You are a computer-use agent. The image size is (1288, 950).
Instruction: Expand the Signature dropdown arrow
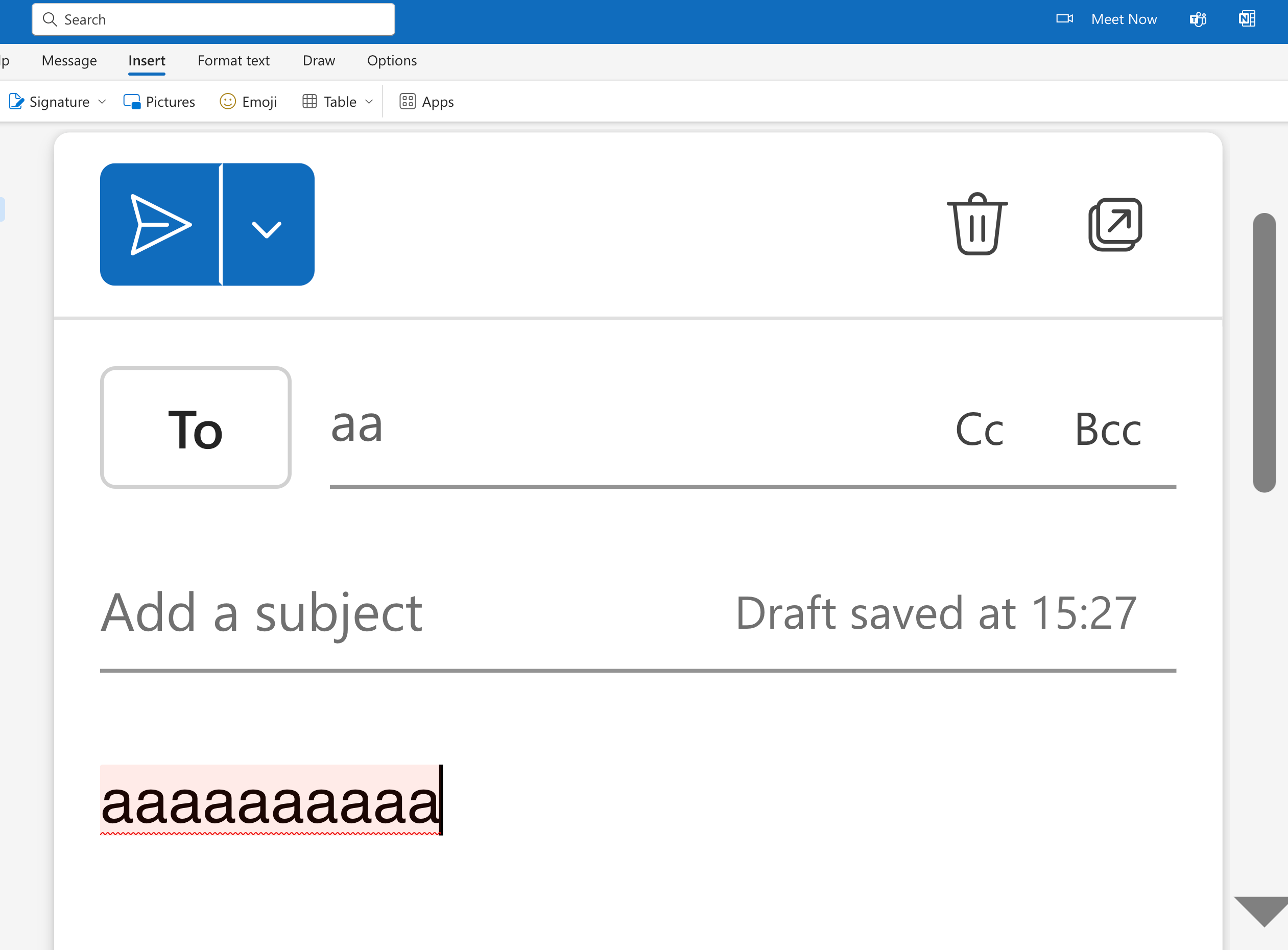pos(102,102)
